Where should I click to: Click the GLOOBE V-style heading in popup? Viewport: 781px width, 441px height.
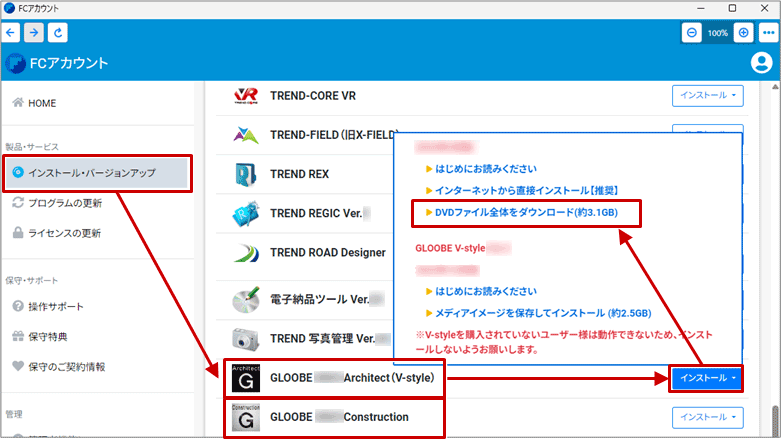(450, 248)
